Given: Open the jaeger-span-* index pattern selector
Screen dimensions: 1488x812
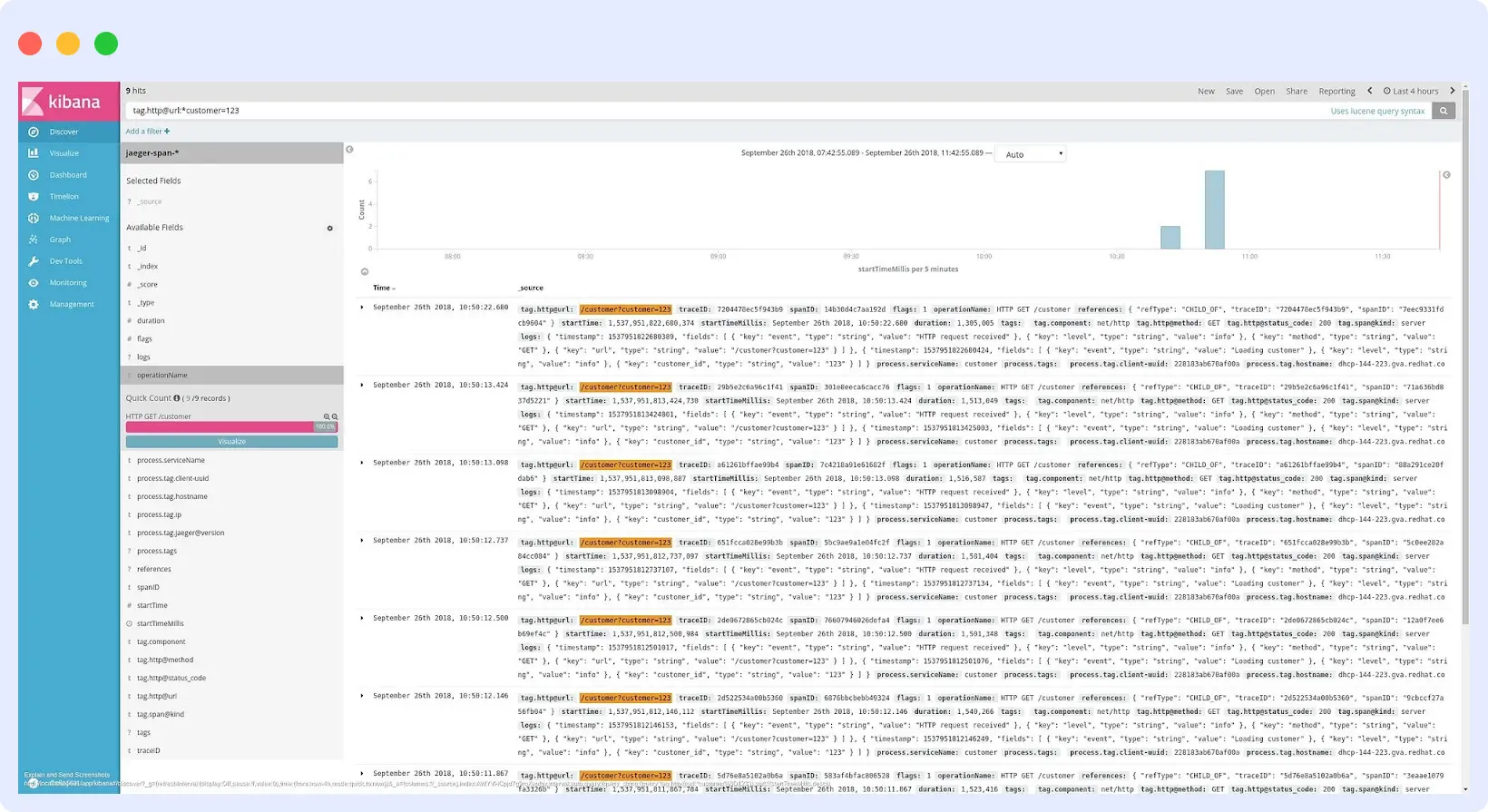Looking at the screenshot, I should 231,153.
